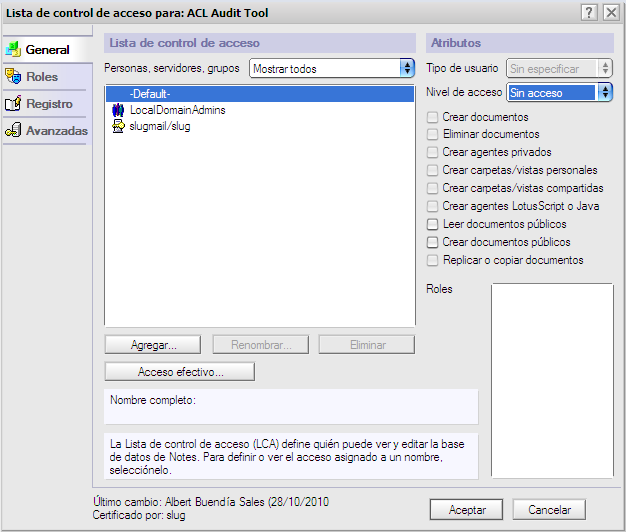
Task: Click the Agregar... button
Action: 153,345
